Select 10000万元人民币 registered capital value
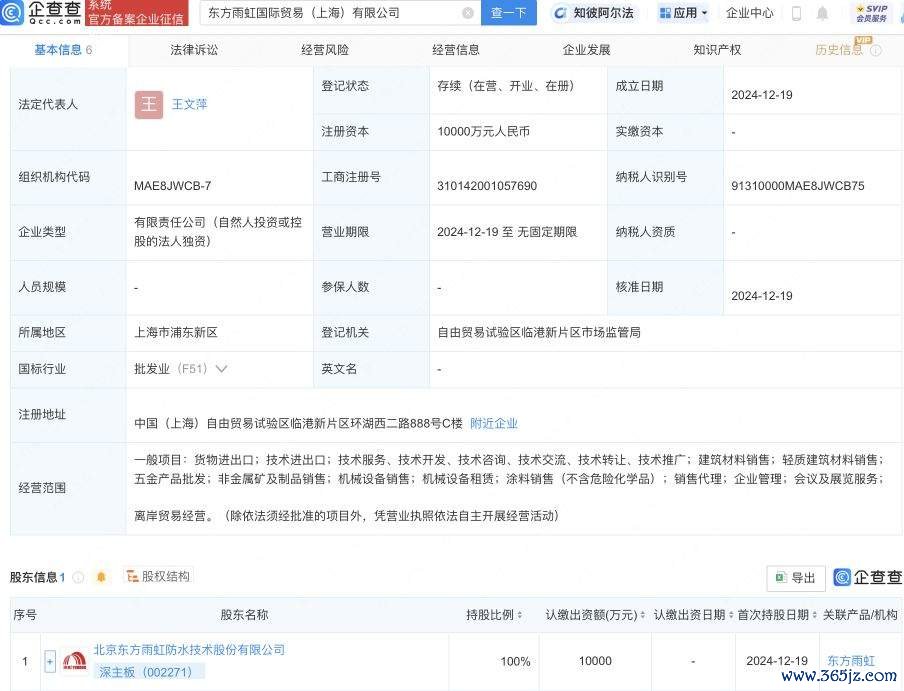This screenshot has width=904, height=691. coord(483,131)
